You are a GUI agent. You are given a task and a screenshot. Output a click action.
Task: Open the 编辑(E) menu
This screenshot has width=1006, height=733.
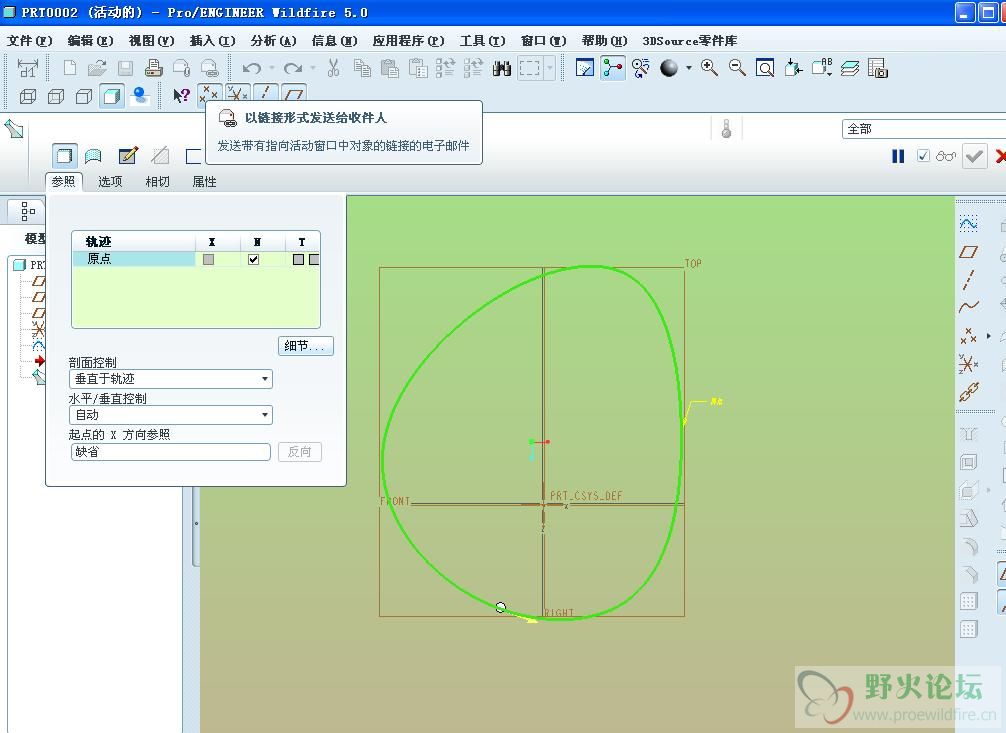point(90,40)
